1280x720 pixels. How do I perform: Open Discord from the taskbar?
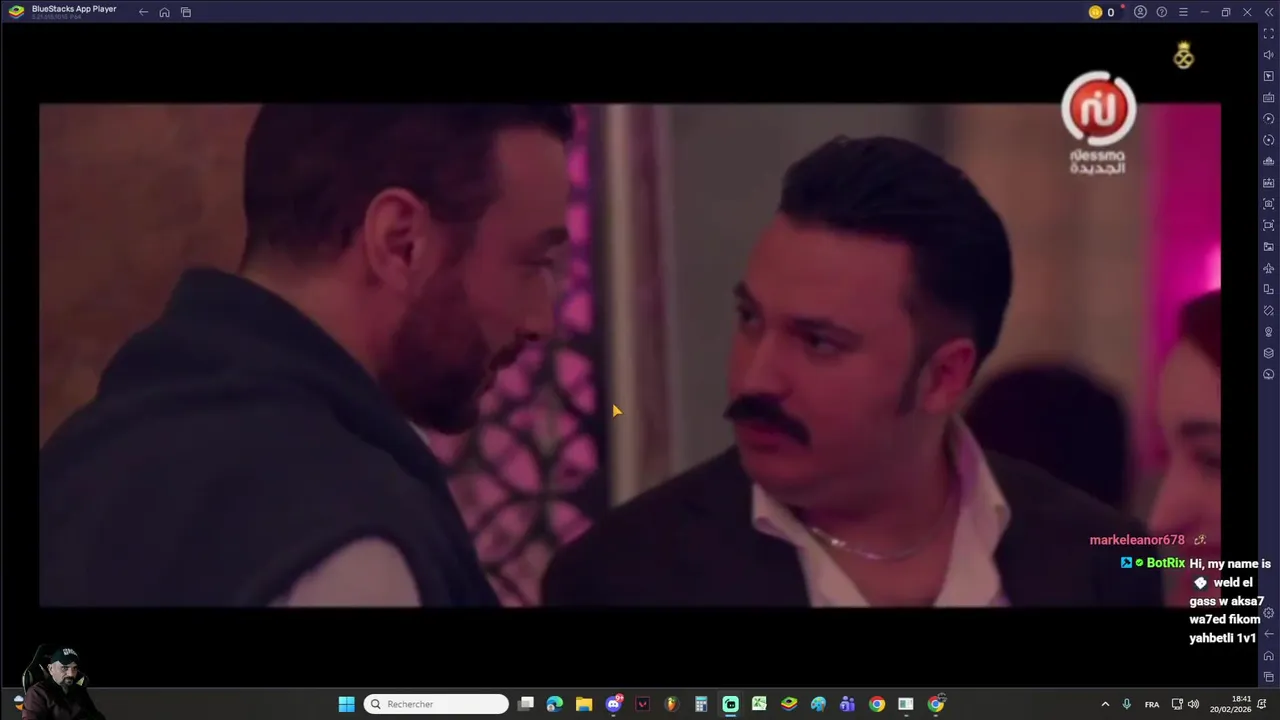point(613,704)
